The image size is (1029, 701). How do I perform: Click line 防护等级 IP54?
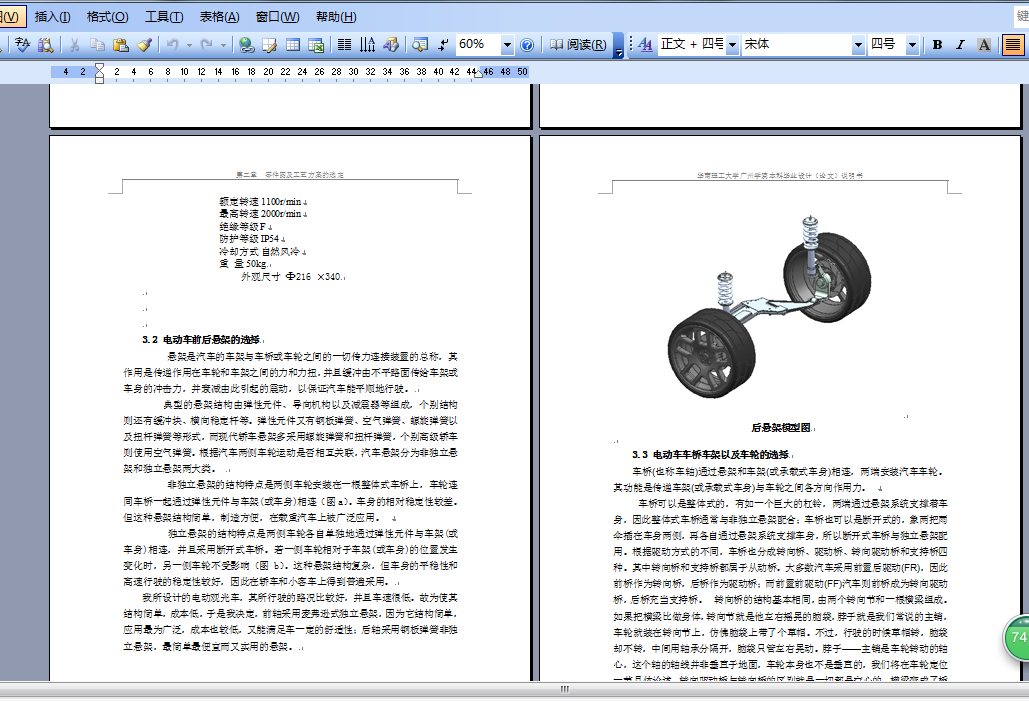(x=250, y=239)
